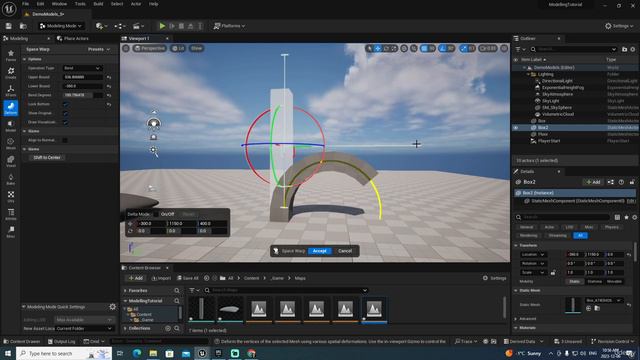Adjust the Bend Degrees slider field
Screen dimensions: 640x360
82,95
